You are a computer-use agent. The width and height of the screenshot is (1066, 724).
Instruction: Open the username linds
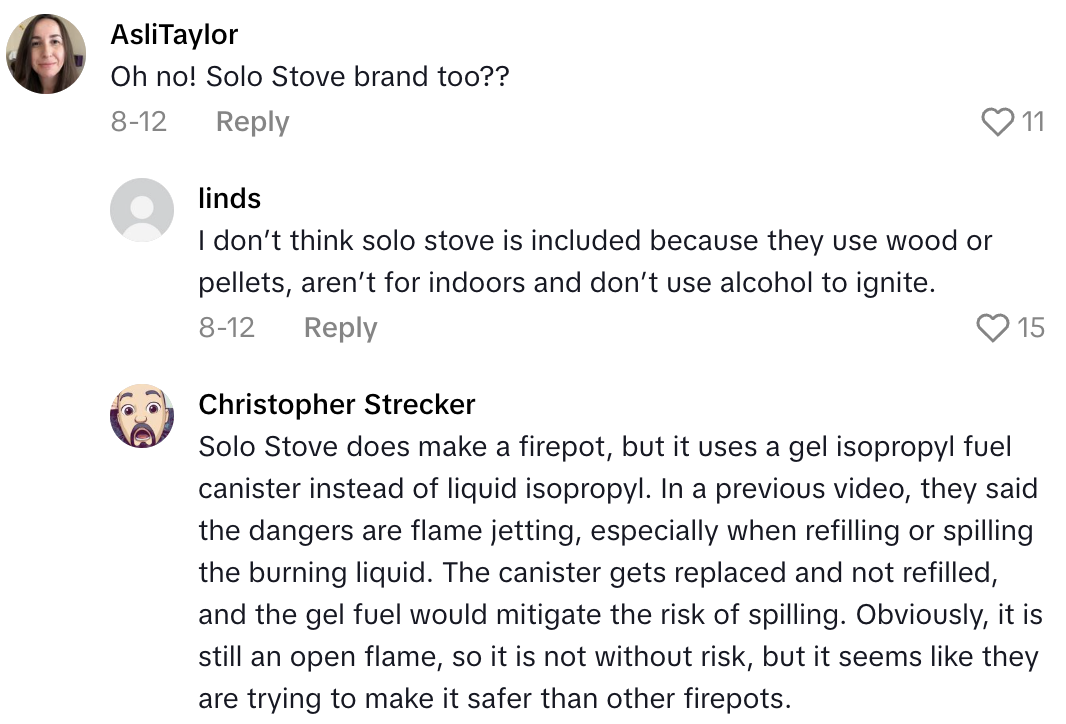point(230,198)
